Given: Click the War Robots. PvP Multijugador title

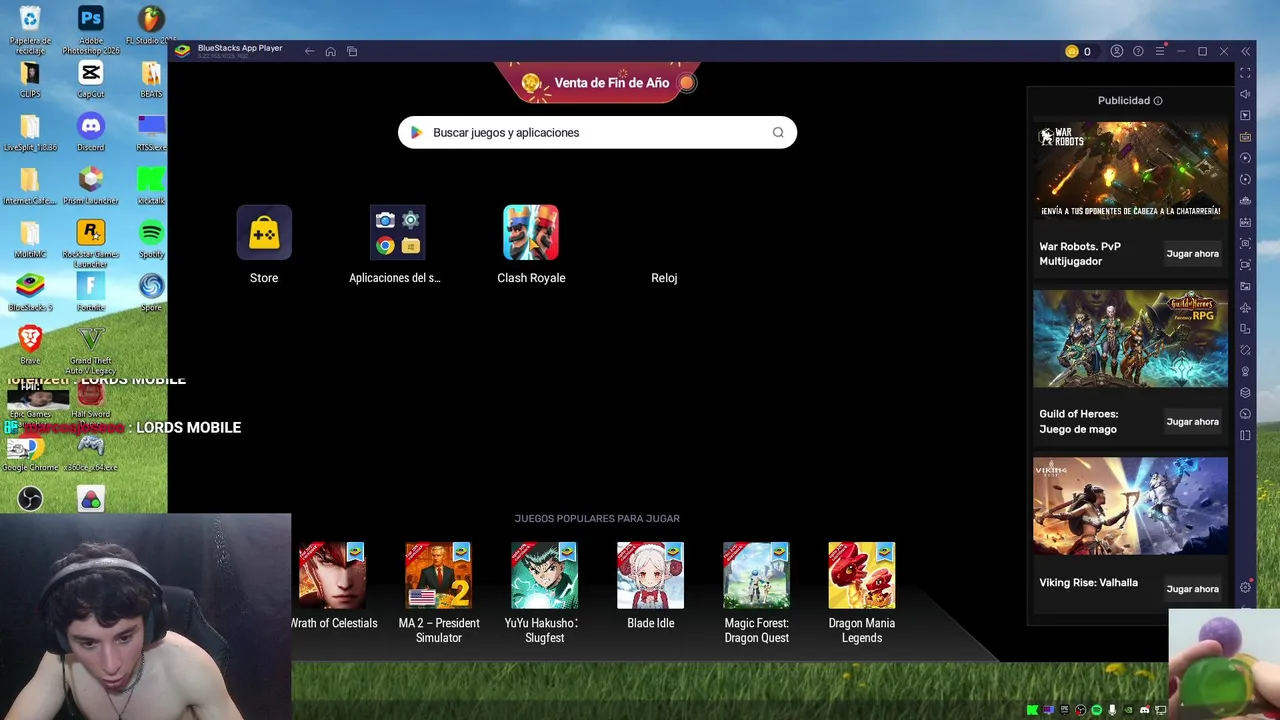Looking at the screenshot, I should tap(1080, 254).
